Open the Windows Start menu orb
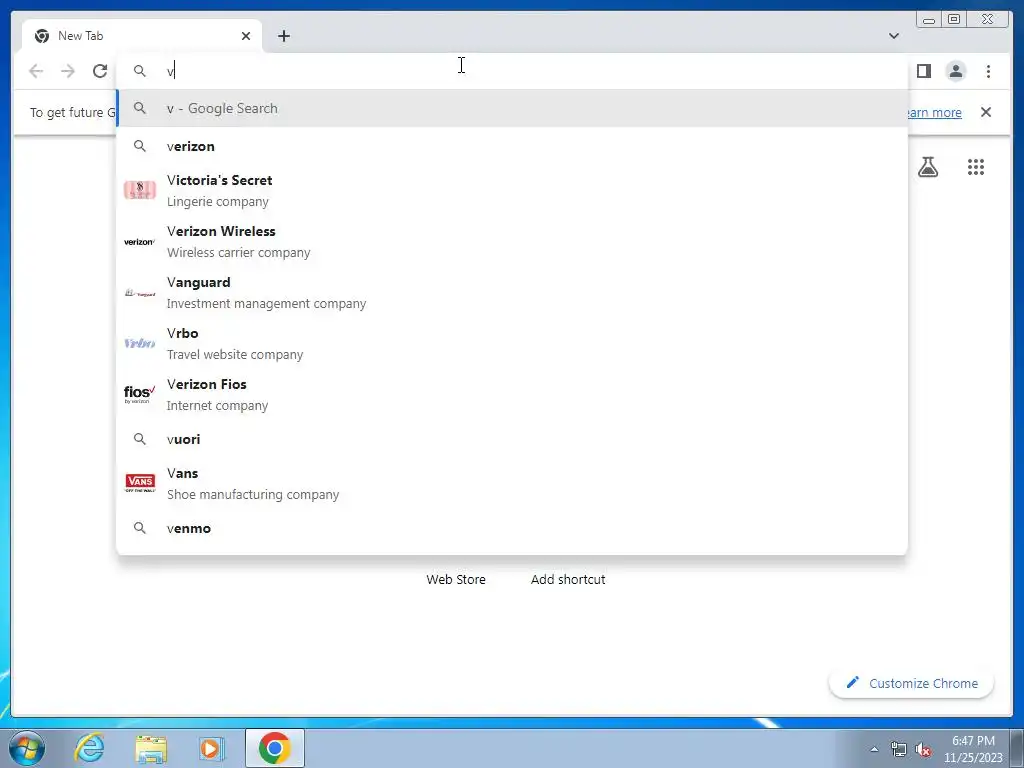1024x768 pixels. point(27,748)
